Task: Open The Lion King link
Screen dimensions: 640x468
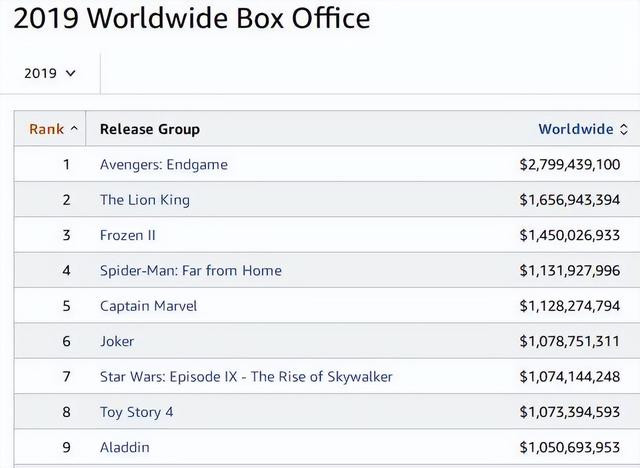Action: point(145,200)
